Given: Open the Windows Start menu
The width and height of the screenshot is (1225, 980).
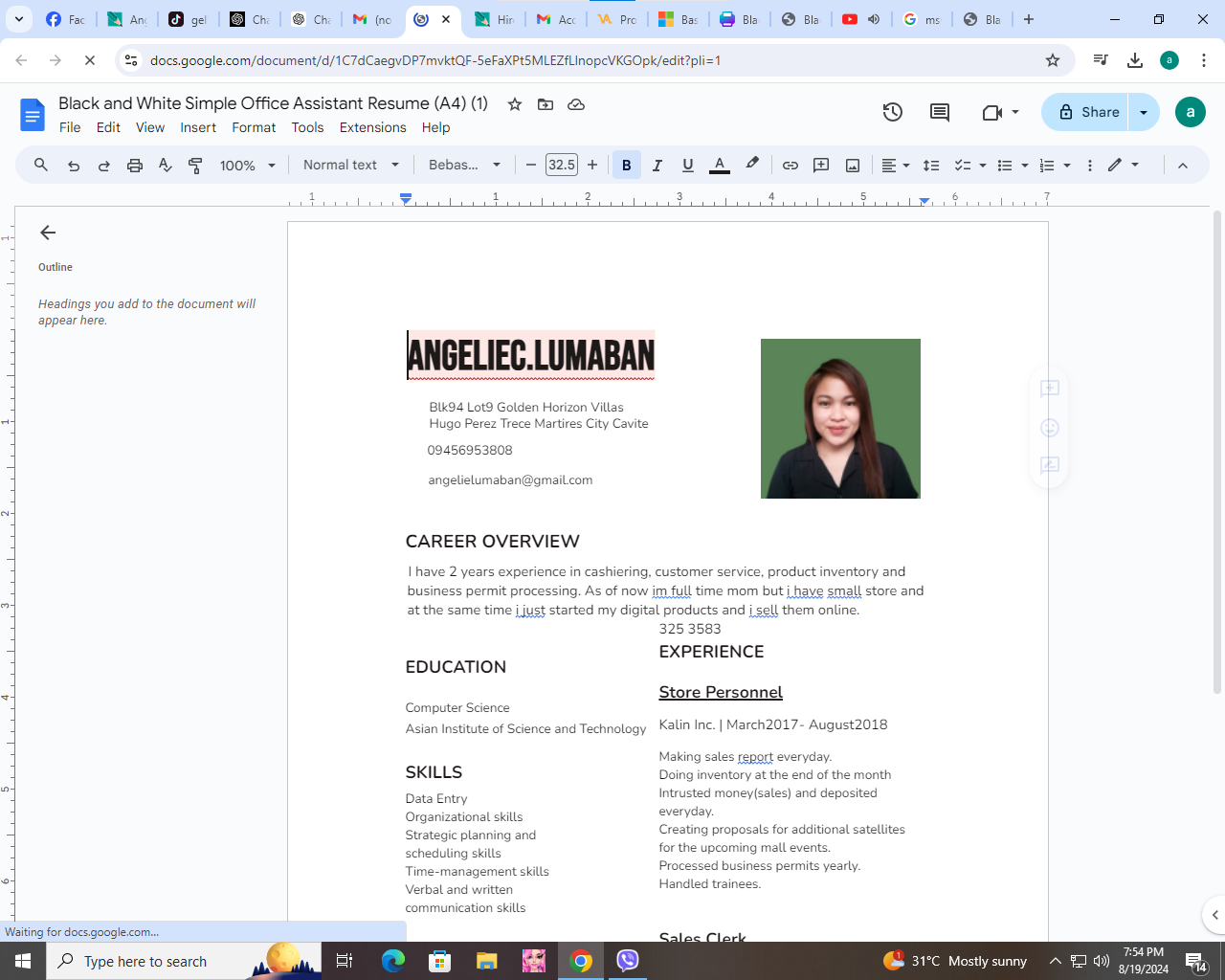Looking at the screenshot, I should click(23, 961).
